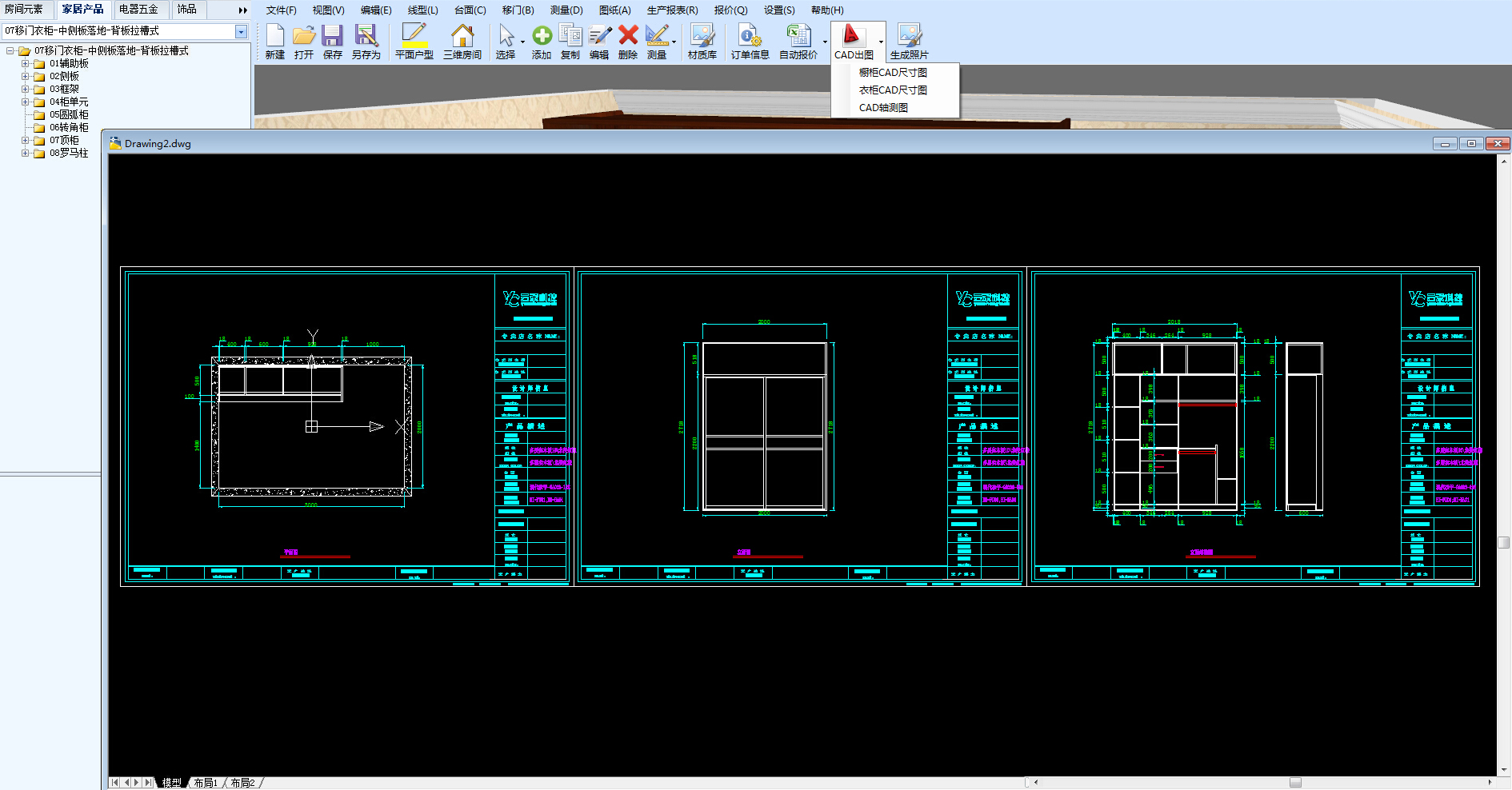Switch to the 电器五金 panel tab
This screenshot has width=1512, height=790.
[139, 10]
